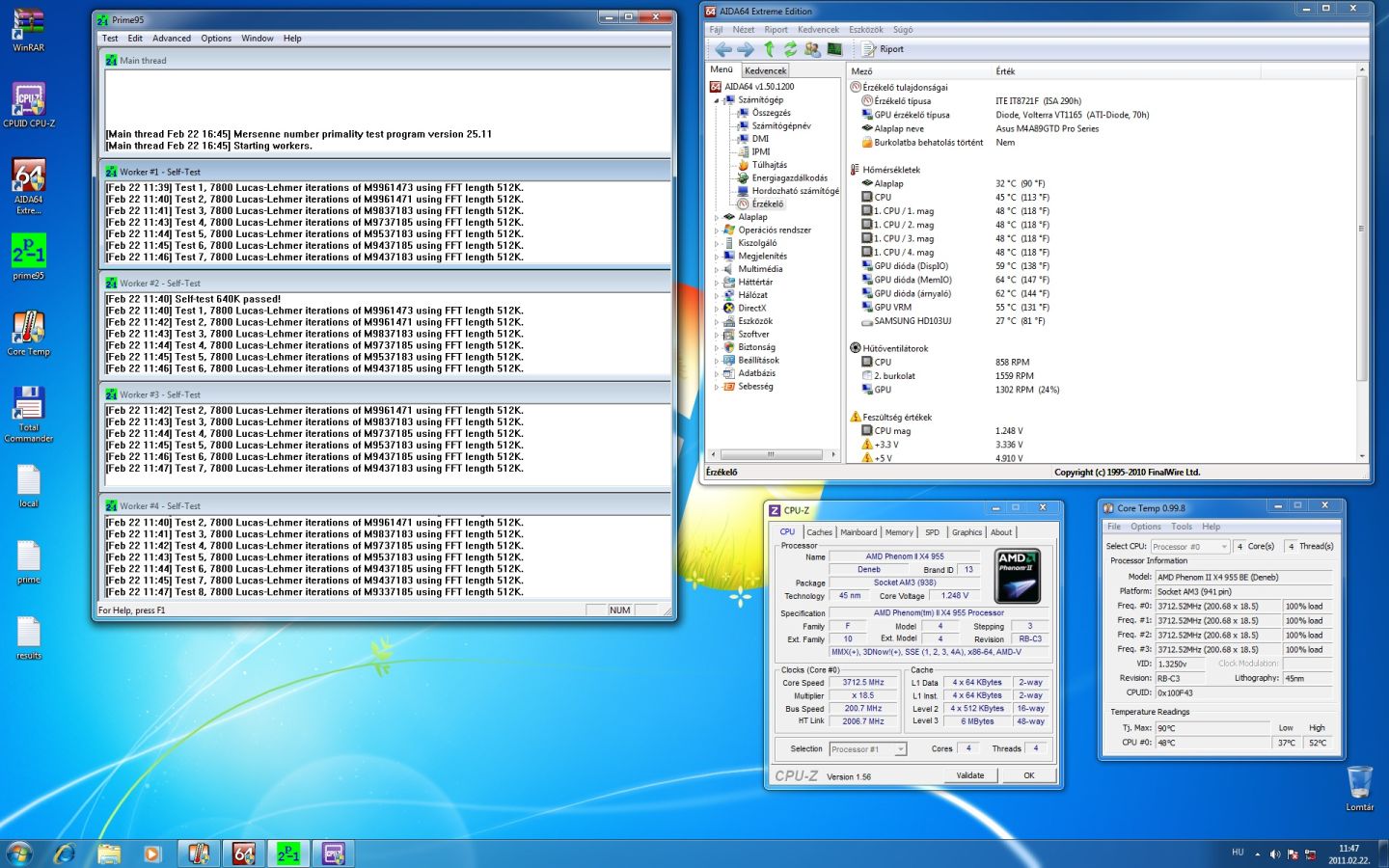Screen dimensions: 1389x868
Task: Switch to CPU-Z SPD tab
Action: click(932, 532)
